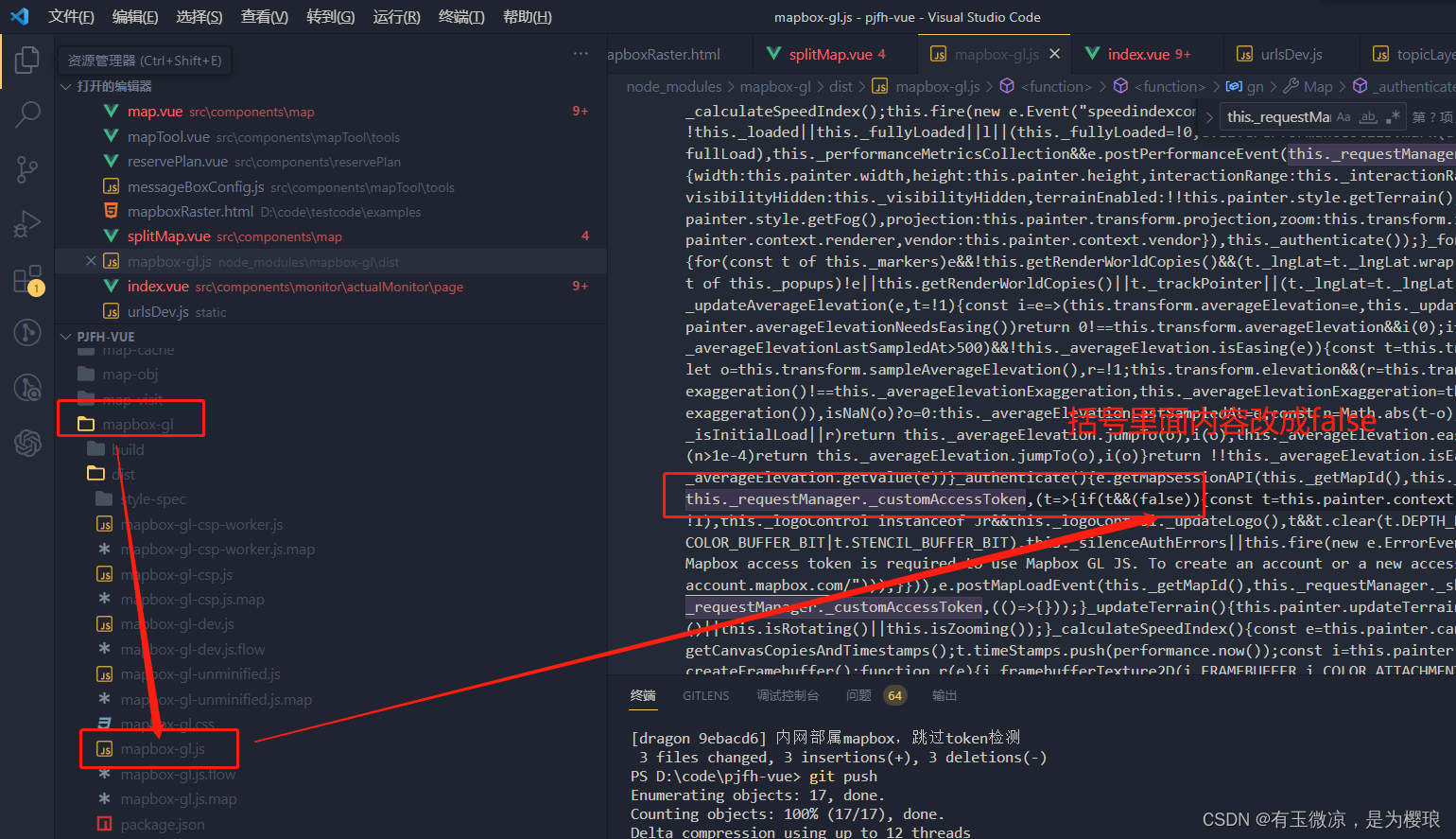
Task: Open the 转到(G) menu
Action: 331,17
